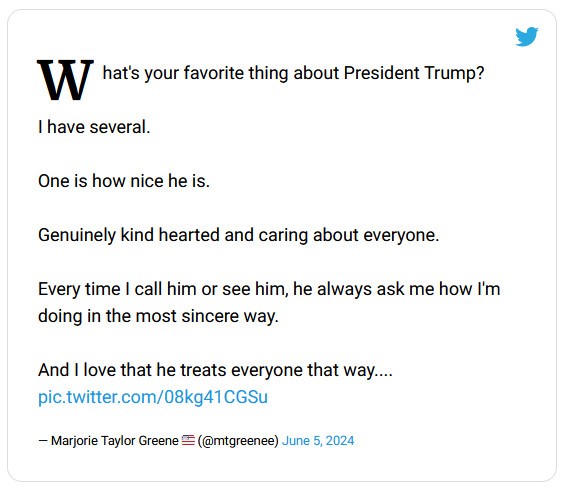The height and width of the screenshot is (493, 567).
Task: Open the pic.twitter.com/08kg41CGSu link
Action: (153, 397)
